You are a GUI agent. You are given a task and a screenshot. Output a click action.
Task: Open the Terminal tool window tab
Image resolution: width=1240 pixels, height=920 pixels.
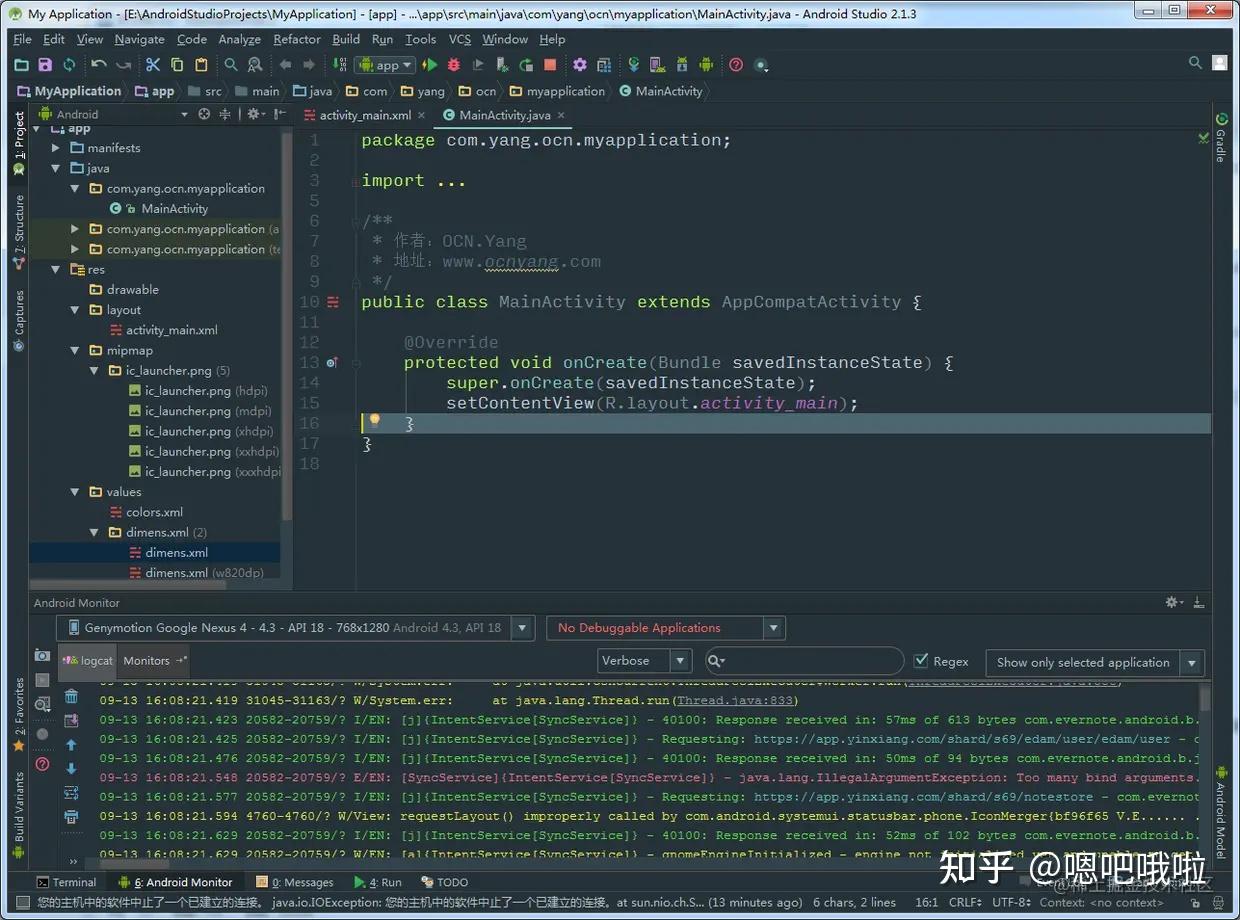click(x=66, y=882)
